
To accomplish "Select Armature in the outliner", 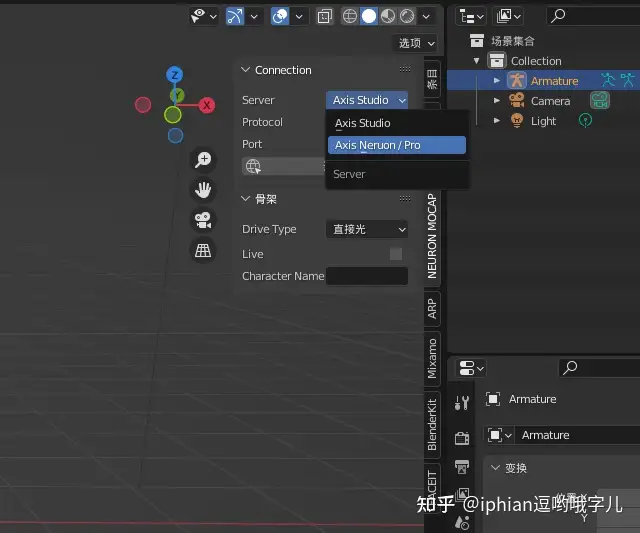I will [x=554, y=81].
